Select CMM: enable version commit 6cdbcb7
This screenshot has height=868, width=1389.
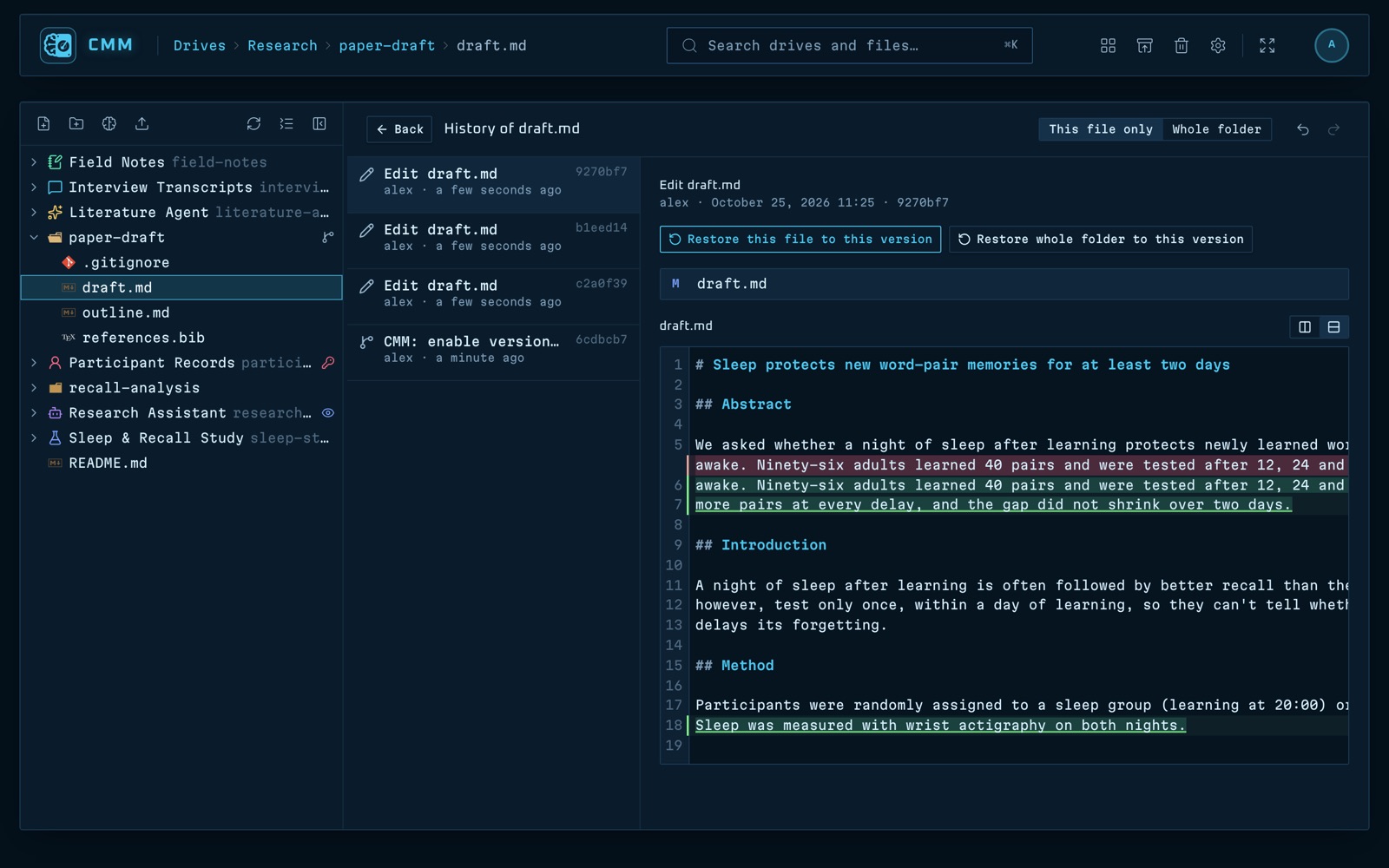493,352
